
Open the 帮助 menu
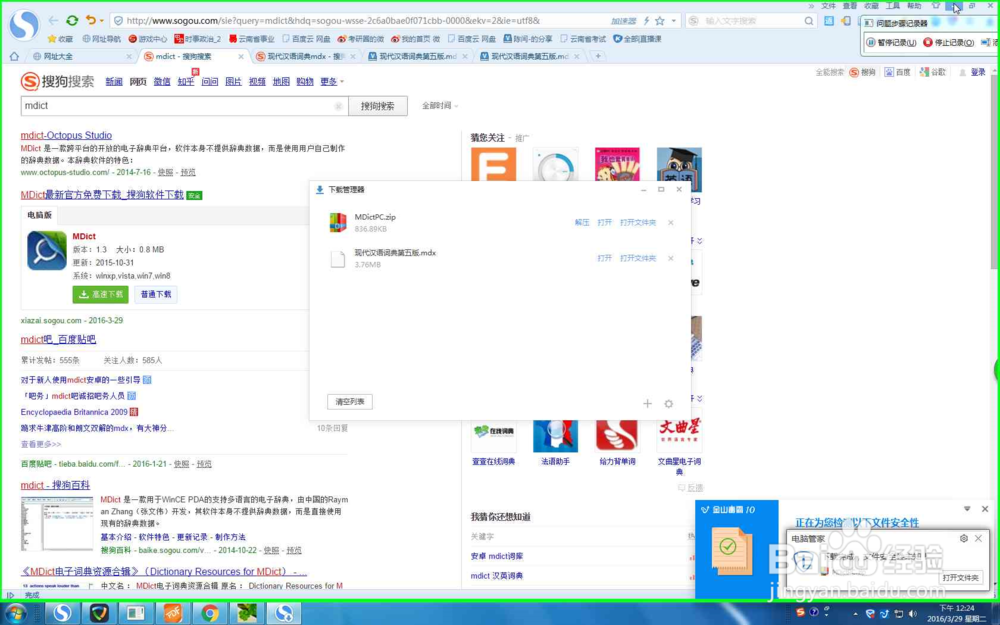click(914, 6)
